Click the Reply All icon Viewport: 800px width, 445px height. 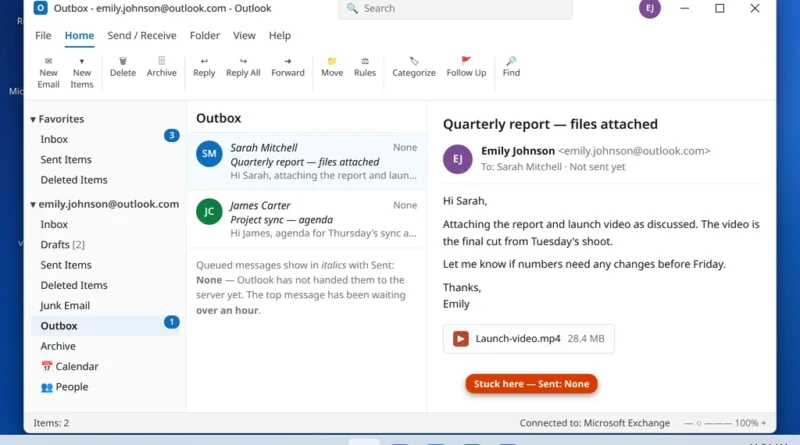click(243, 61)
